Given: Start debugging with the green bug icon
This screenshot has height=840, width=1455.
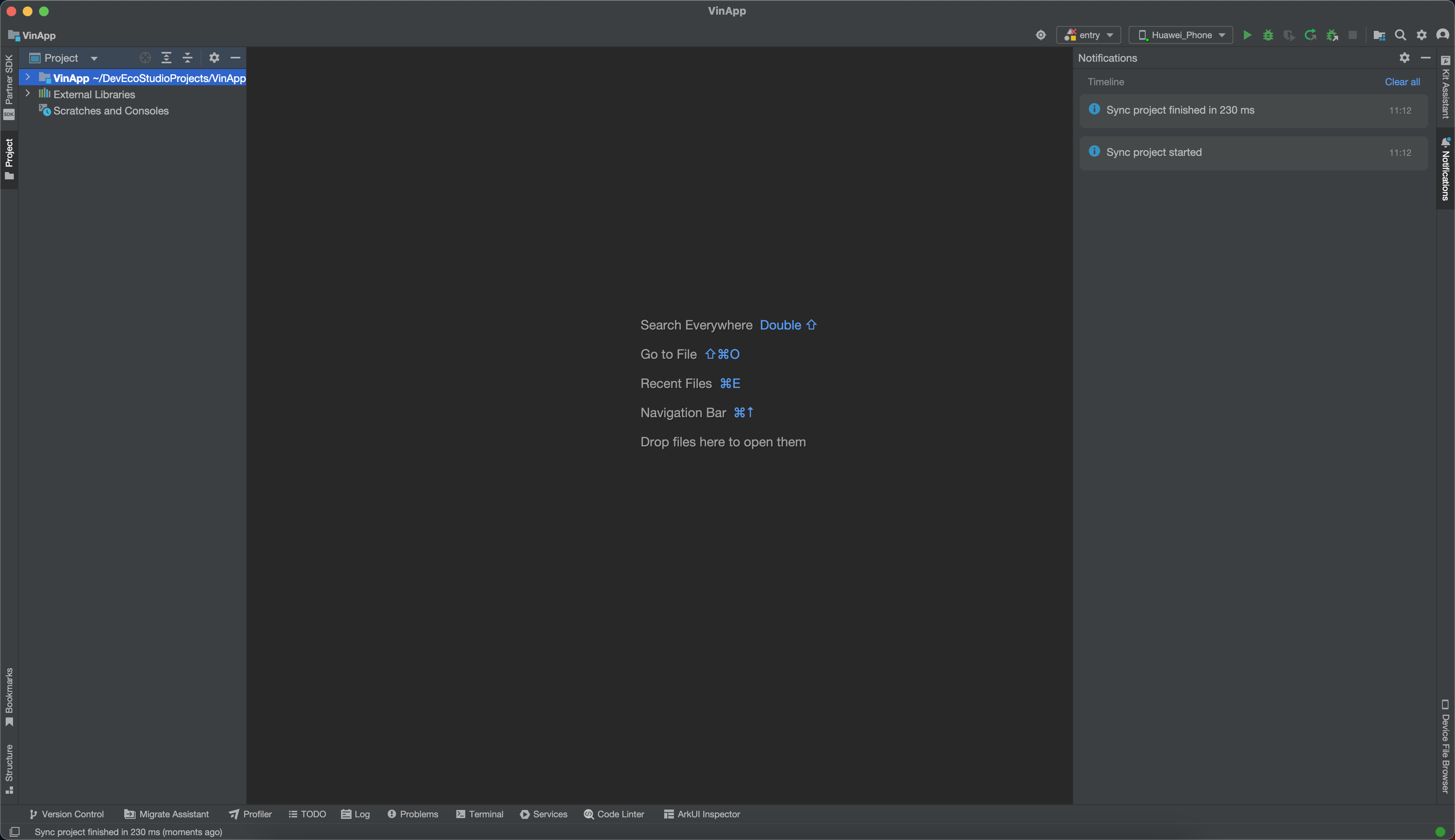Looking at the screenshot, I should coord(1268,35).
